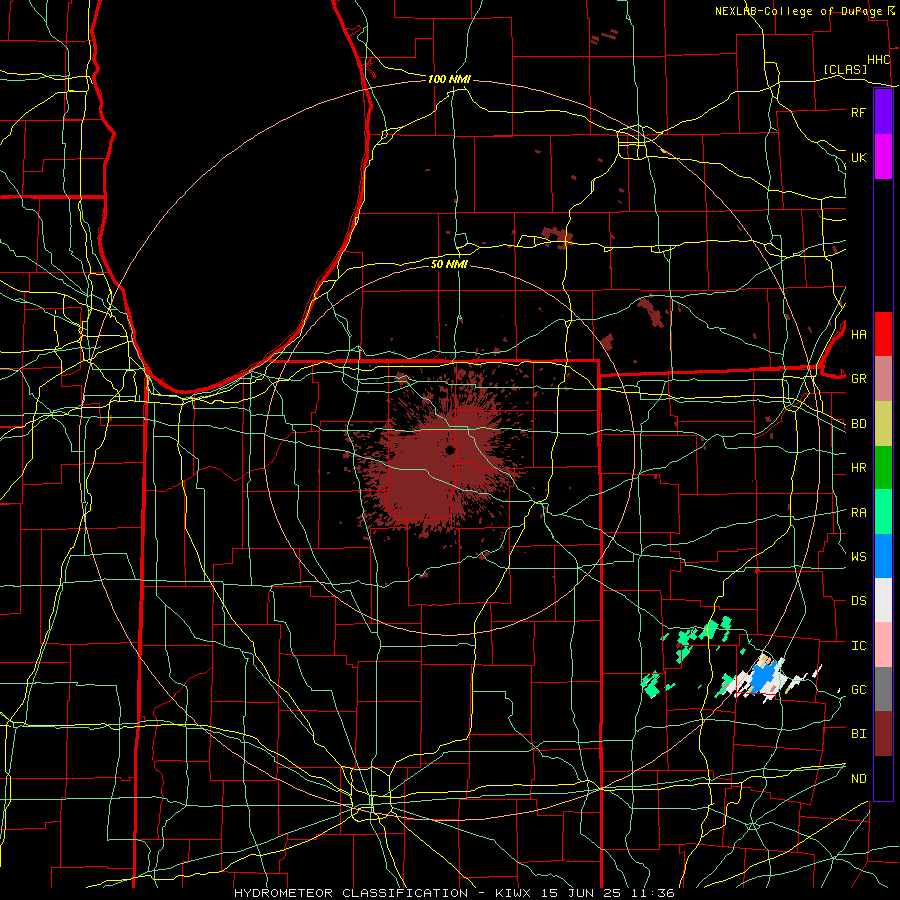
Task: Click the white DS legend swatch
Action: tap(883, 600)
